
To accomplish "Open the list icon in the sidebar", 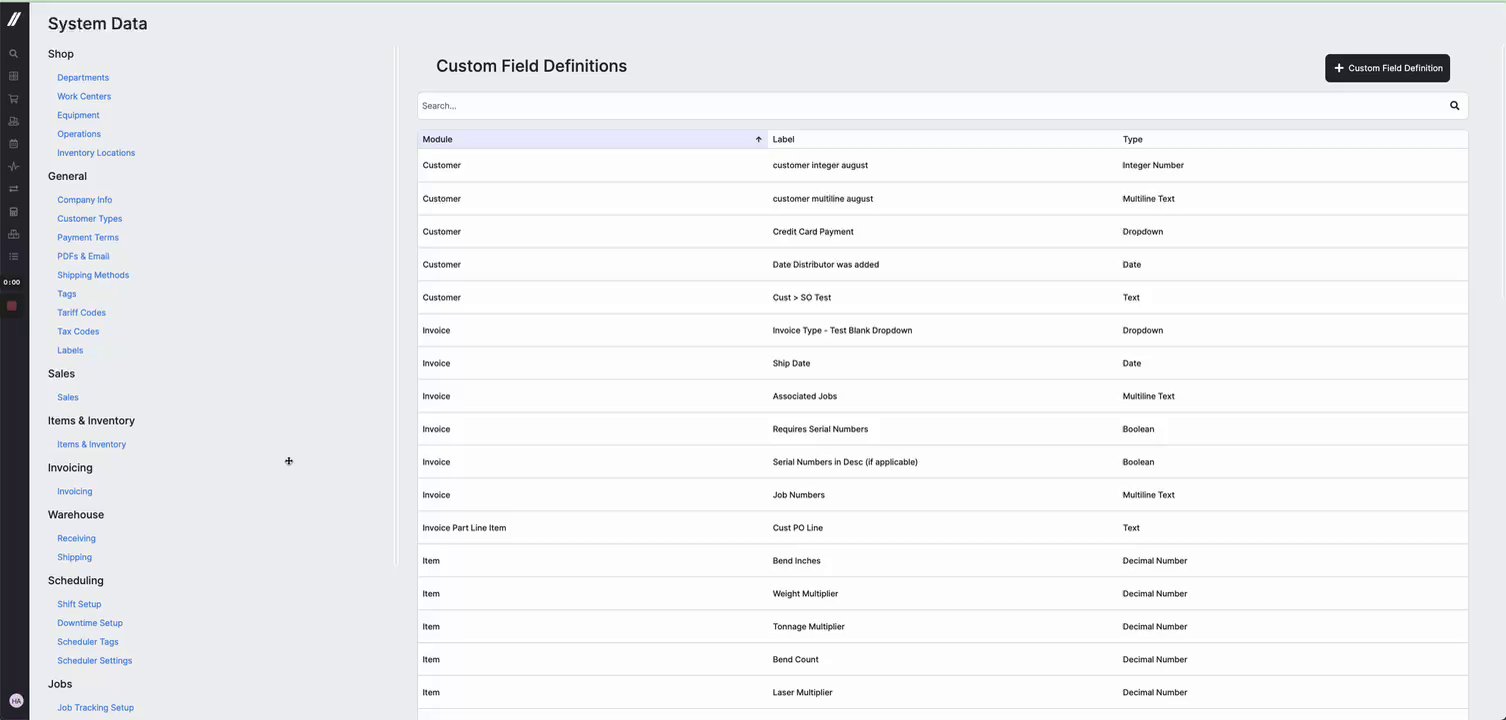I will coord(13,257).
